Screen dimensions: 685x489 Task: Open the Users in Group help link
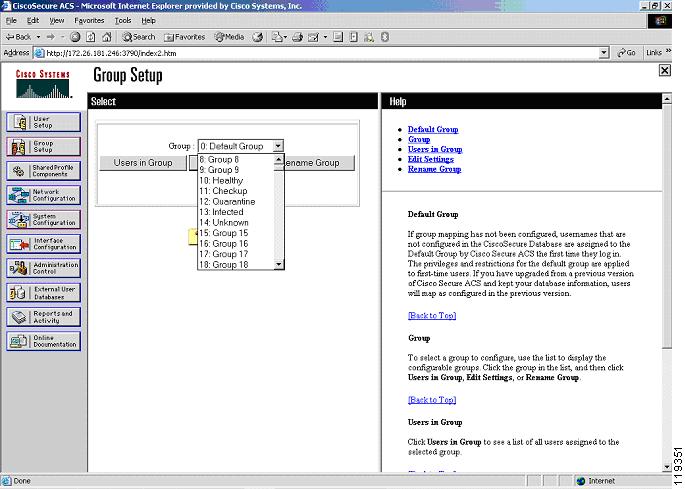[x=435, y=149]
